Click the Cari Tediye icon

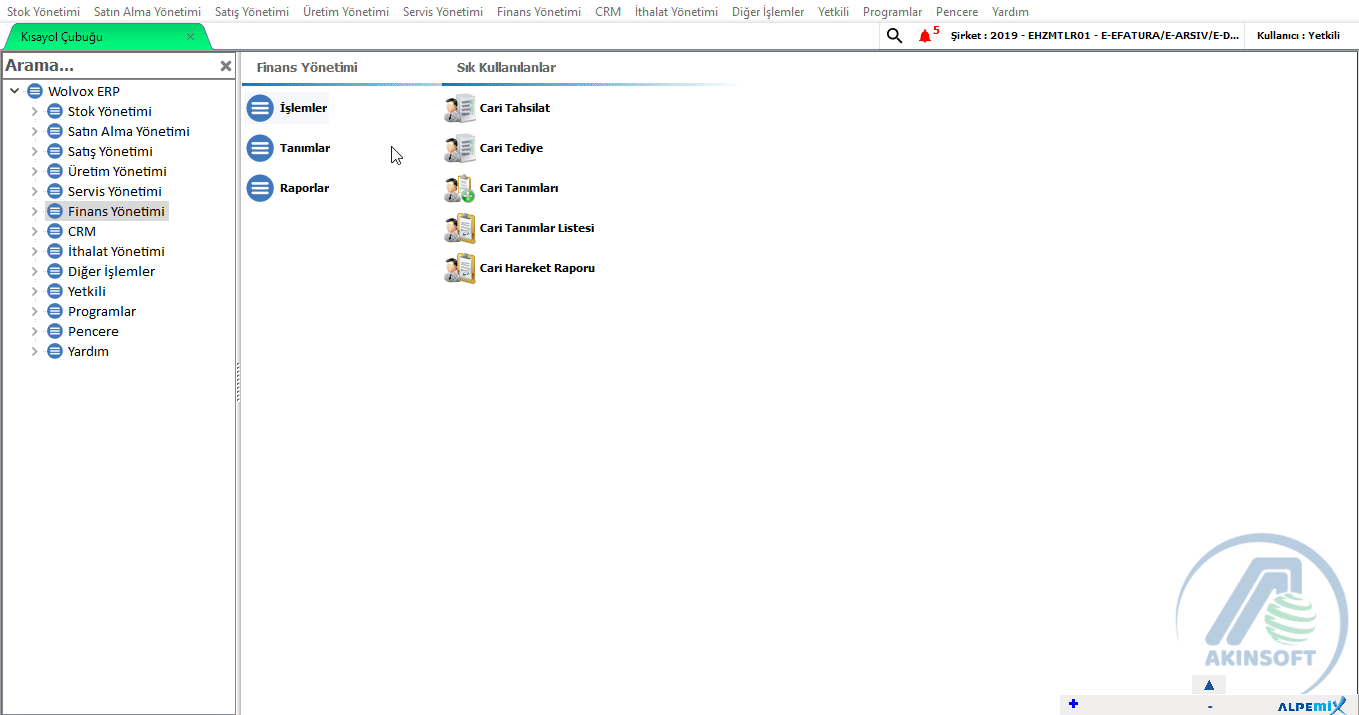click(460, 148)
